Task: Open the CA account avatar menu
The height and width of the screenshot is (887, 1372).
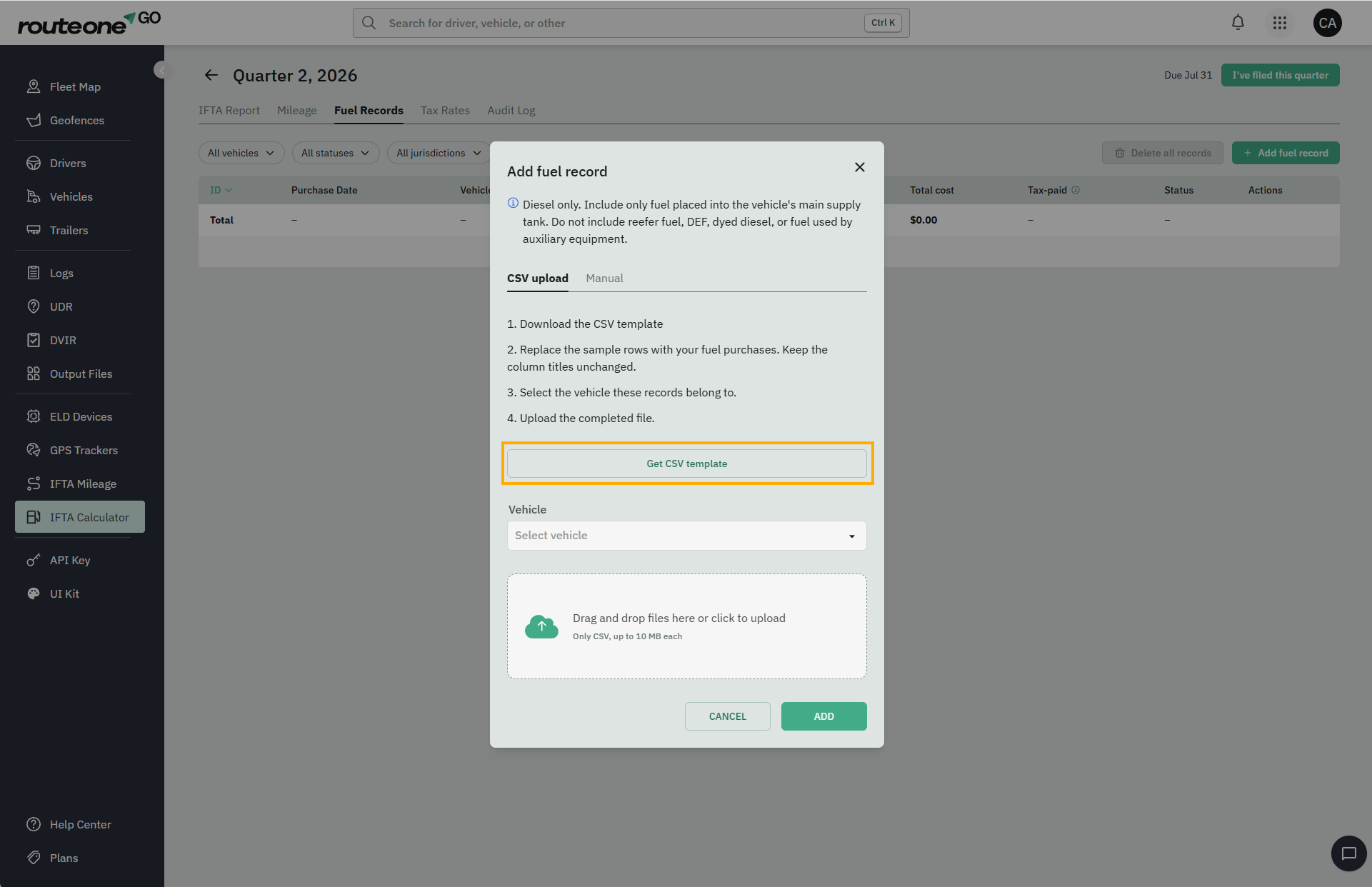Action: pyautogui.click(x=1328, y=23)
